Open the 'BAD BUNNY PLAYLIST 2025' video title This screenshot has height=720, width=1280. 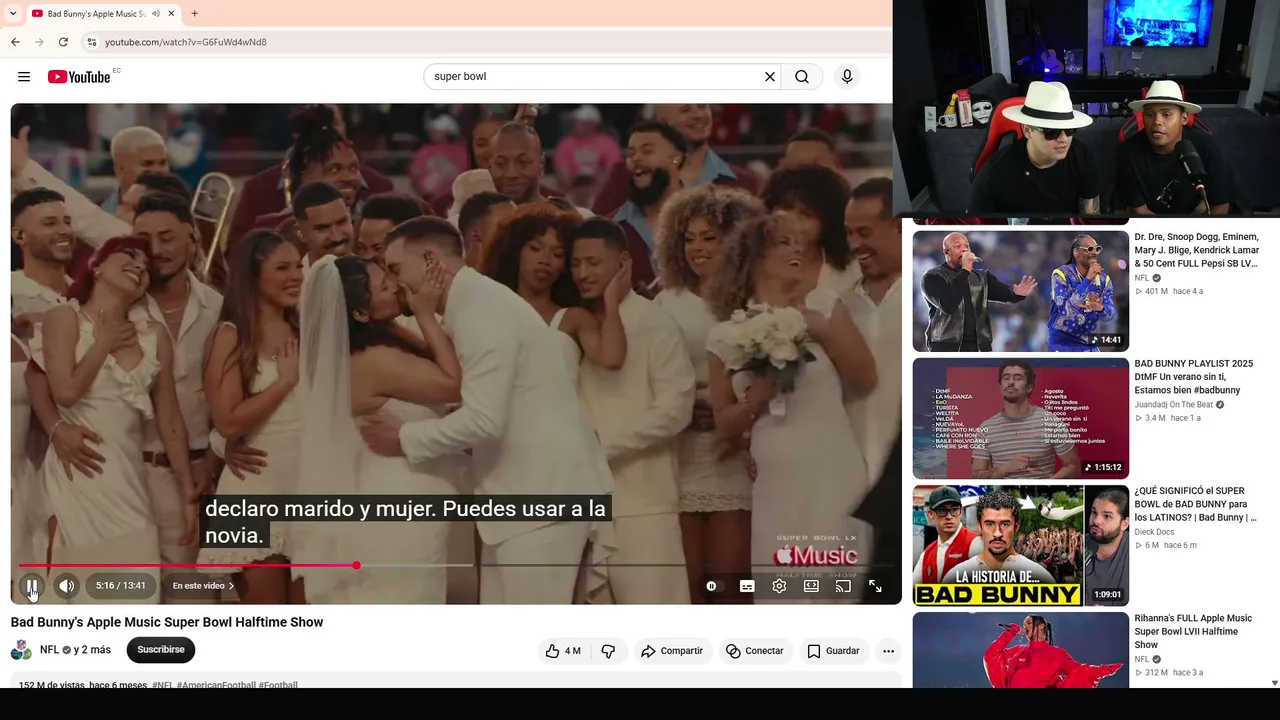tap(1194, 377)
